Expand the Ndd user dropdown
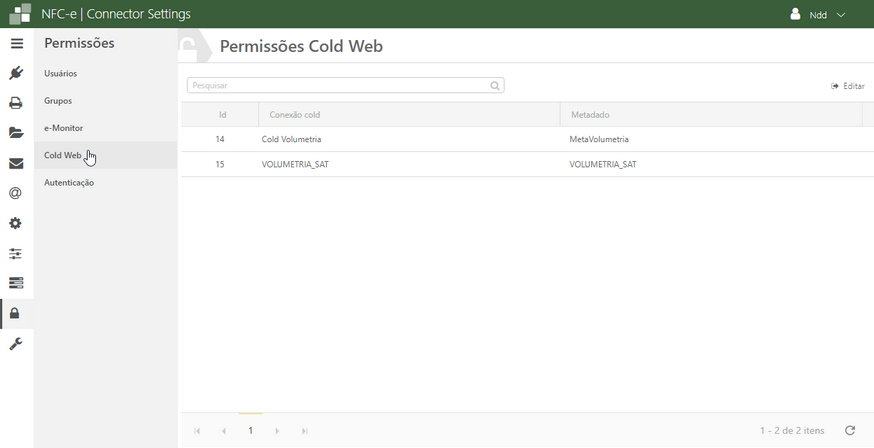Image resolution: width=874 pixels, height=448 pixels. (818, 15)
